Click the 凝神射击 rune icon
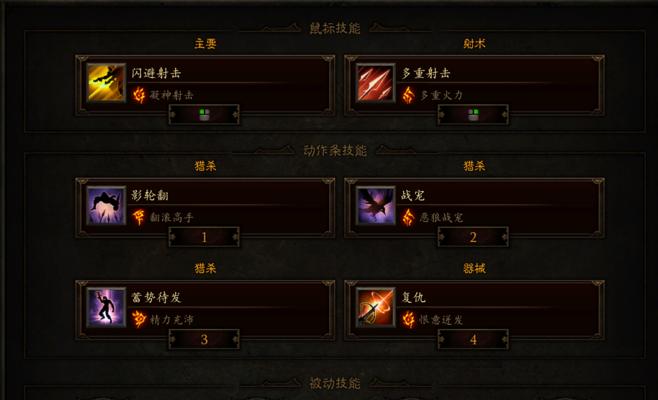Image resolution: width=658 pixels, height=400 pixels. pyautogui.click(x=139, y=95)
